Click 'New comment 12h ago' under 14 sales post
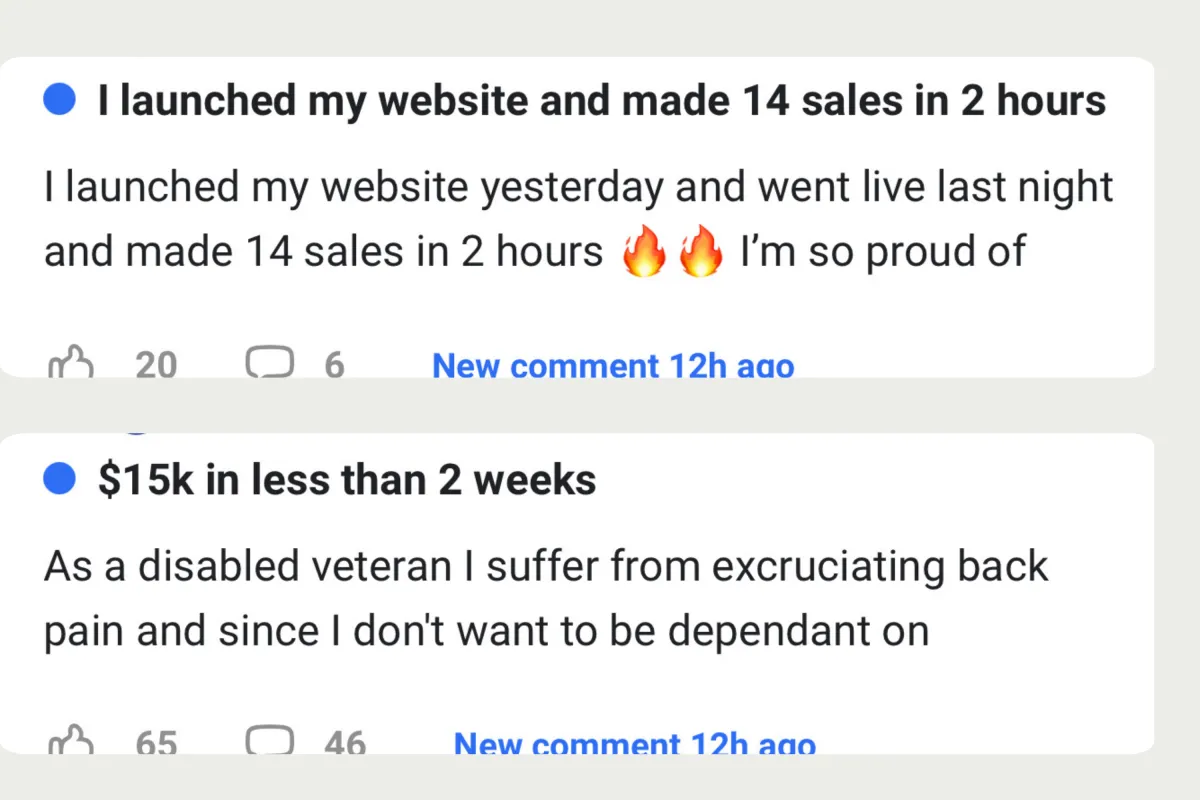The height and width of the screenshot is (800, 1200). (x=613, y=365)
